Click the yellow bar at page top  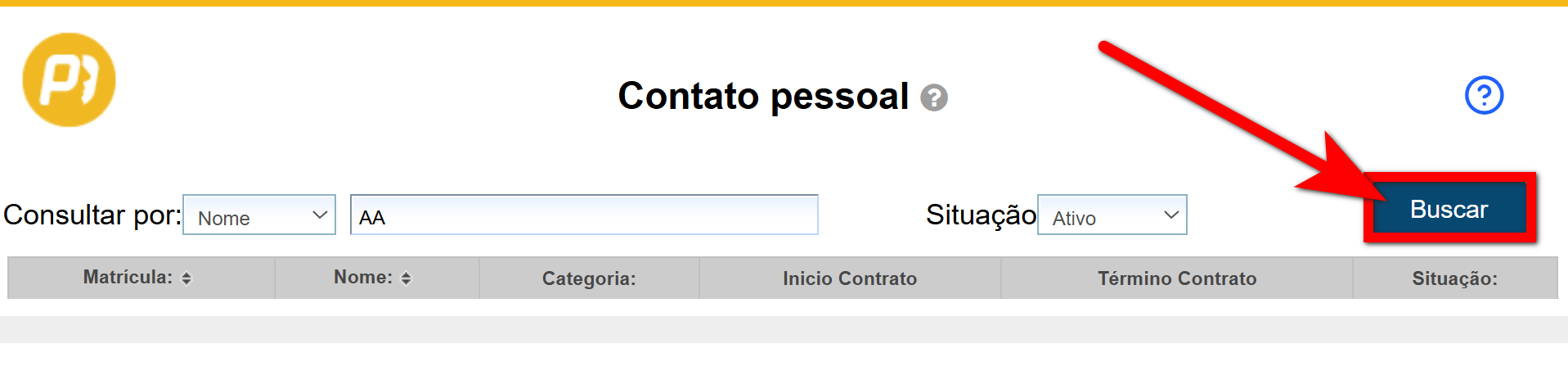784,3
